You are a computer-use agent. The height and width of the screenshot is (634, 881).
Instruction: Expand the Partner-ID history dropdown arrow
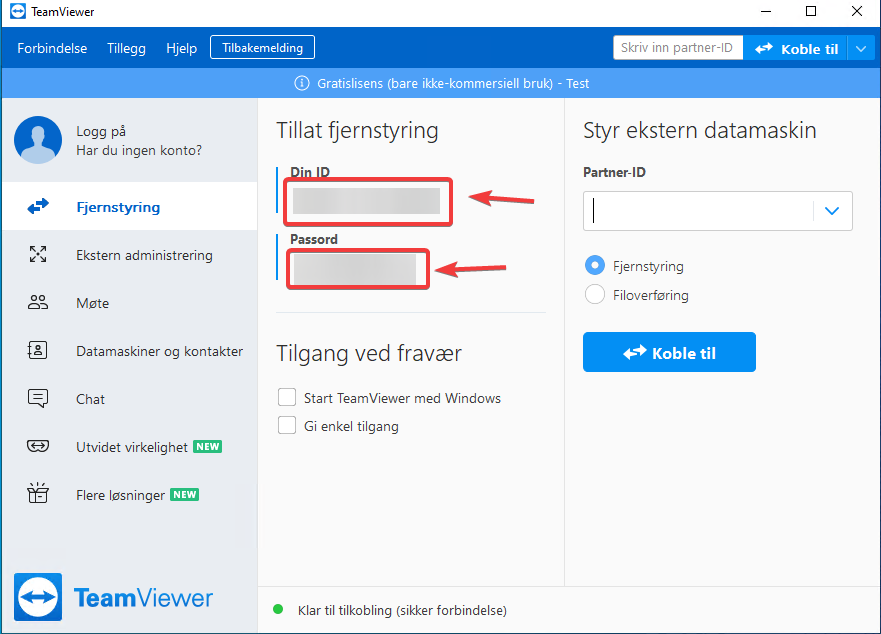(x=832, y=211)
